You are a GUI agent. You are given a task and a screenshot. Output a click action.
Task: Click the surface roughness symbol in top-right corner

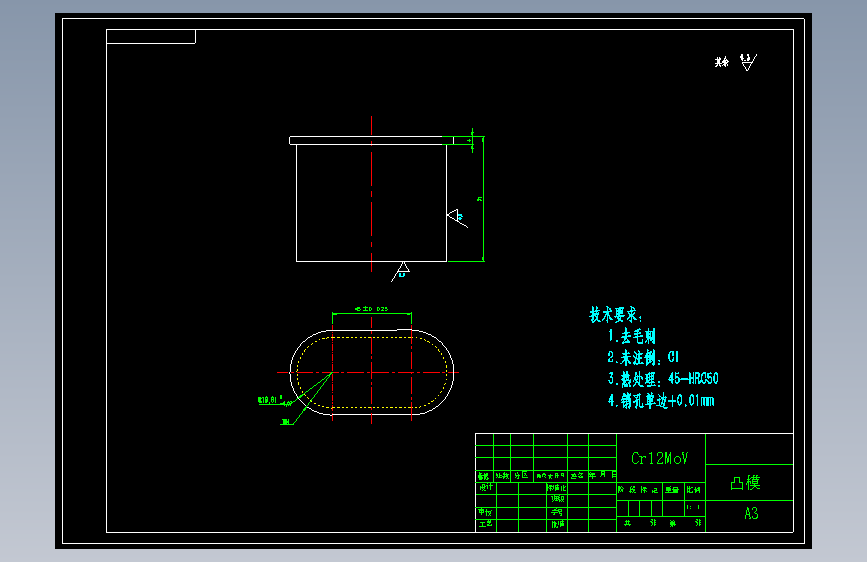point(749,62)
